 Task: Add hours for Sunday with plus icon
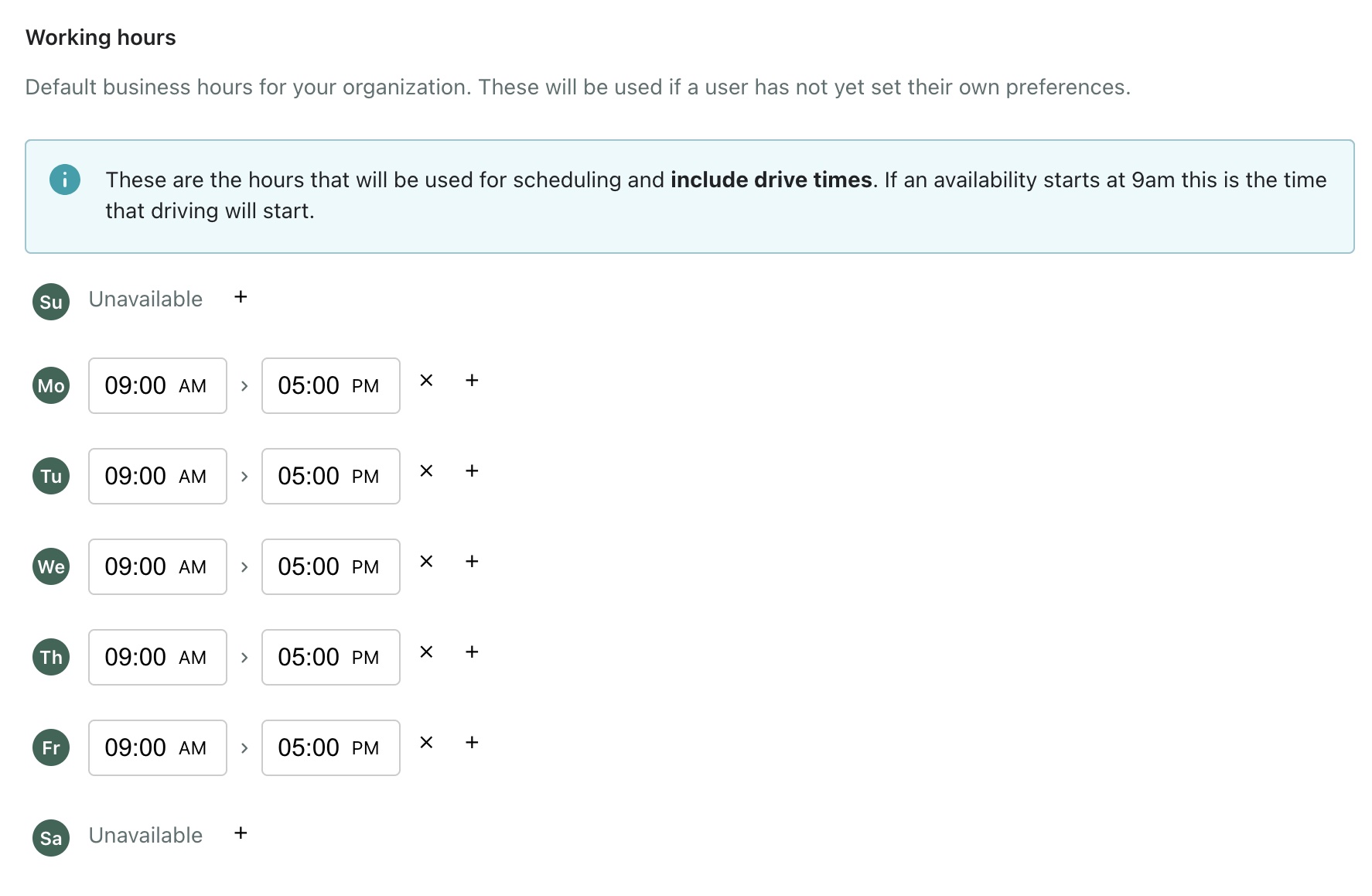click(241, 297)
